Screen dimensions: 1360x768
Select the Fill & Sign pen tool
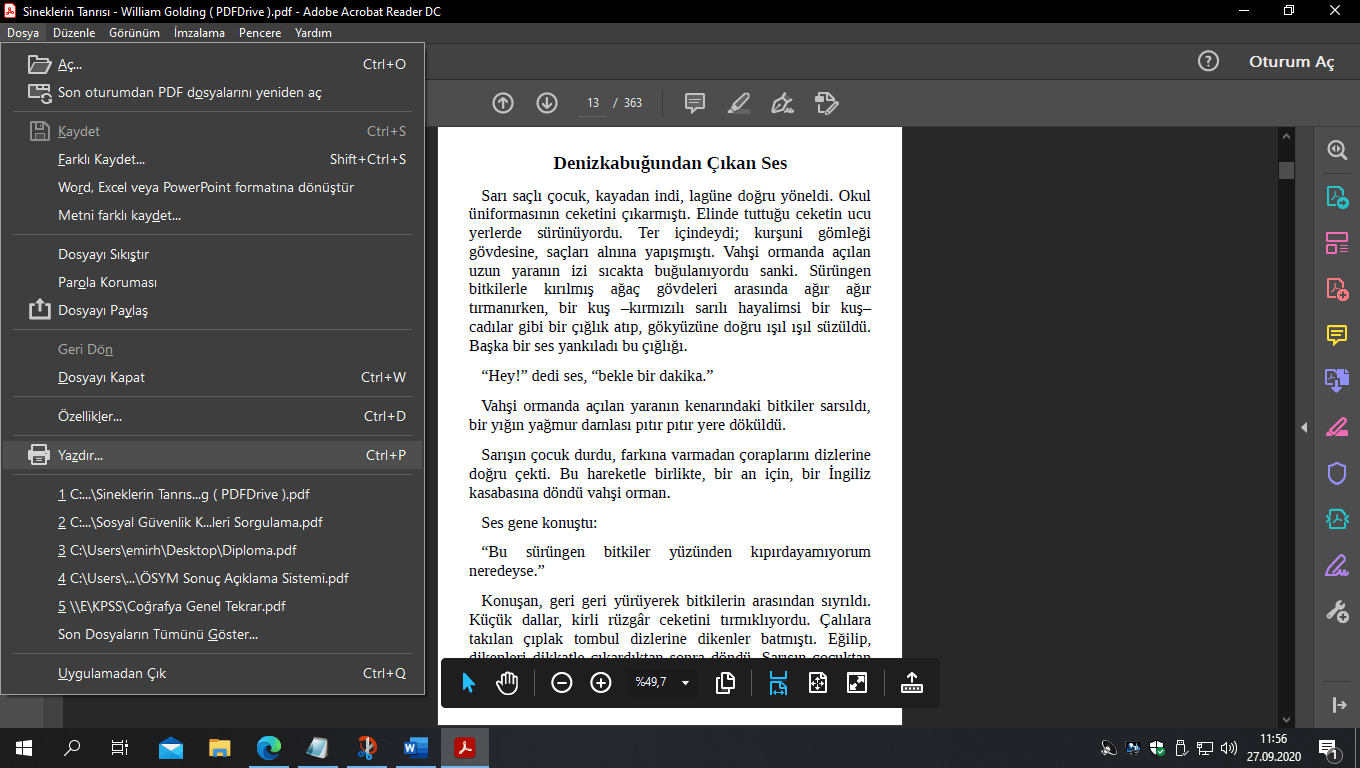pos(1335,565)
